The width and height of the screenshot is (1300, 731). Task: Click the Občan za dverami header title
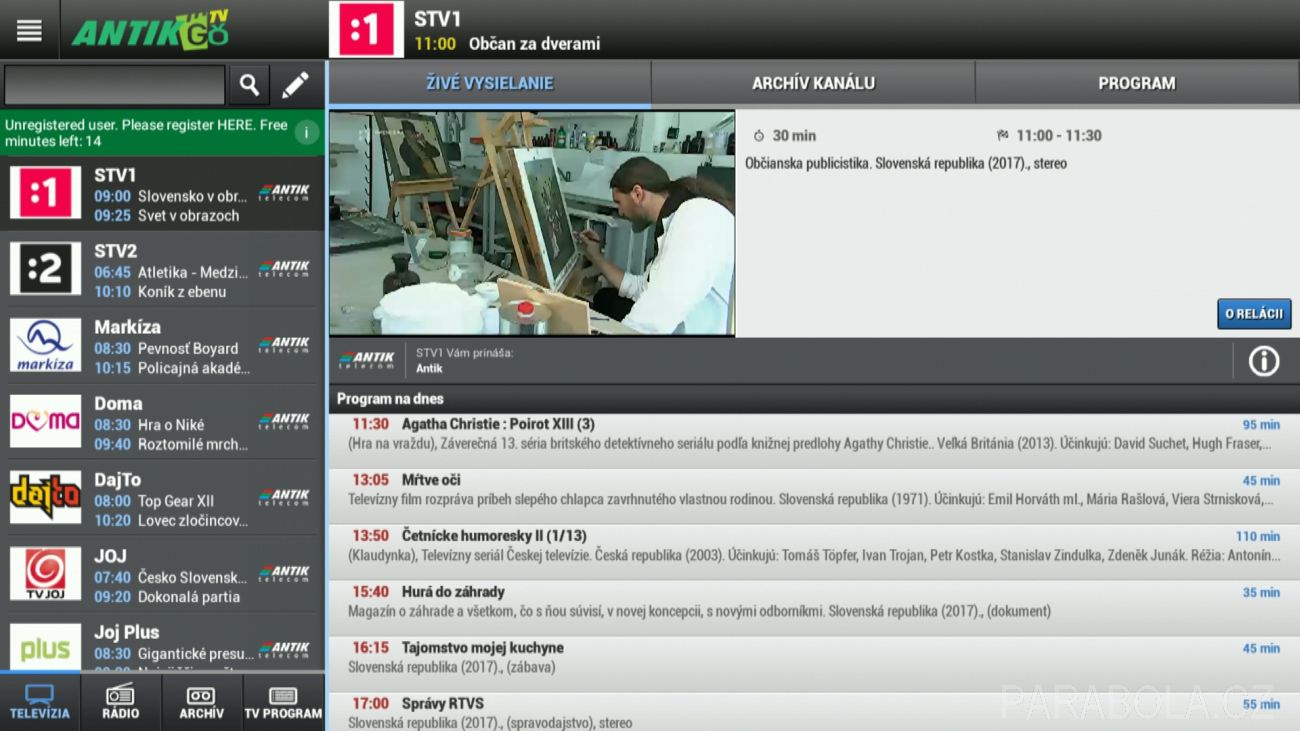click(x=534, y=44)
